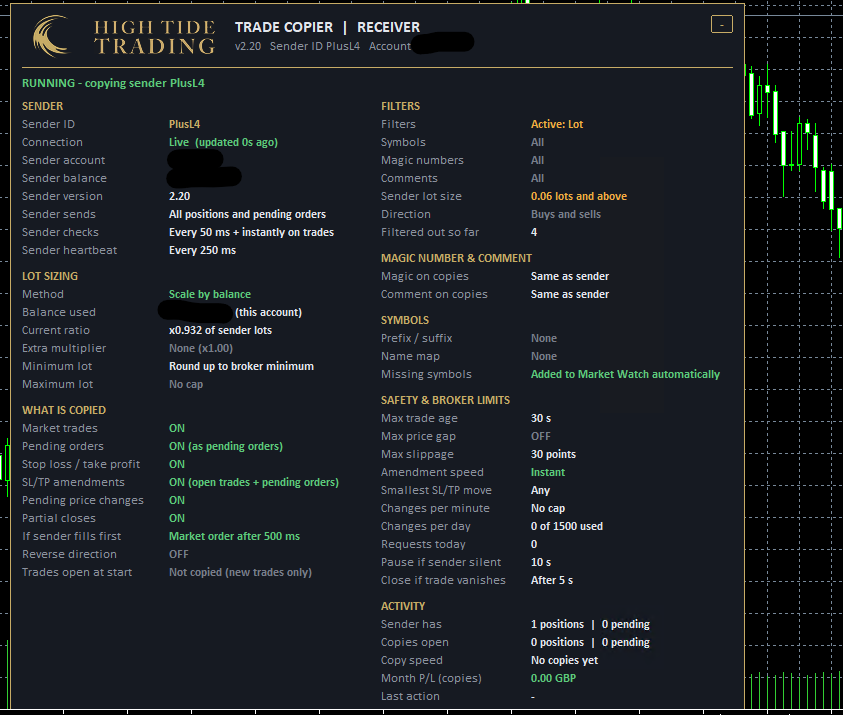Click the 'Buys and sells' direction value
This screenshot has width=843, height=715.
(x=566, y=214)
